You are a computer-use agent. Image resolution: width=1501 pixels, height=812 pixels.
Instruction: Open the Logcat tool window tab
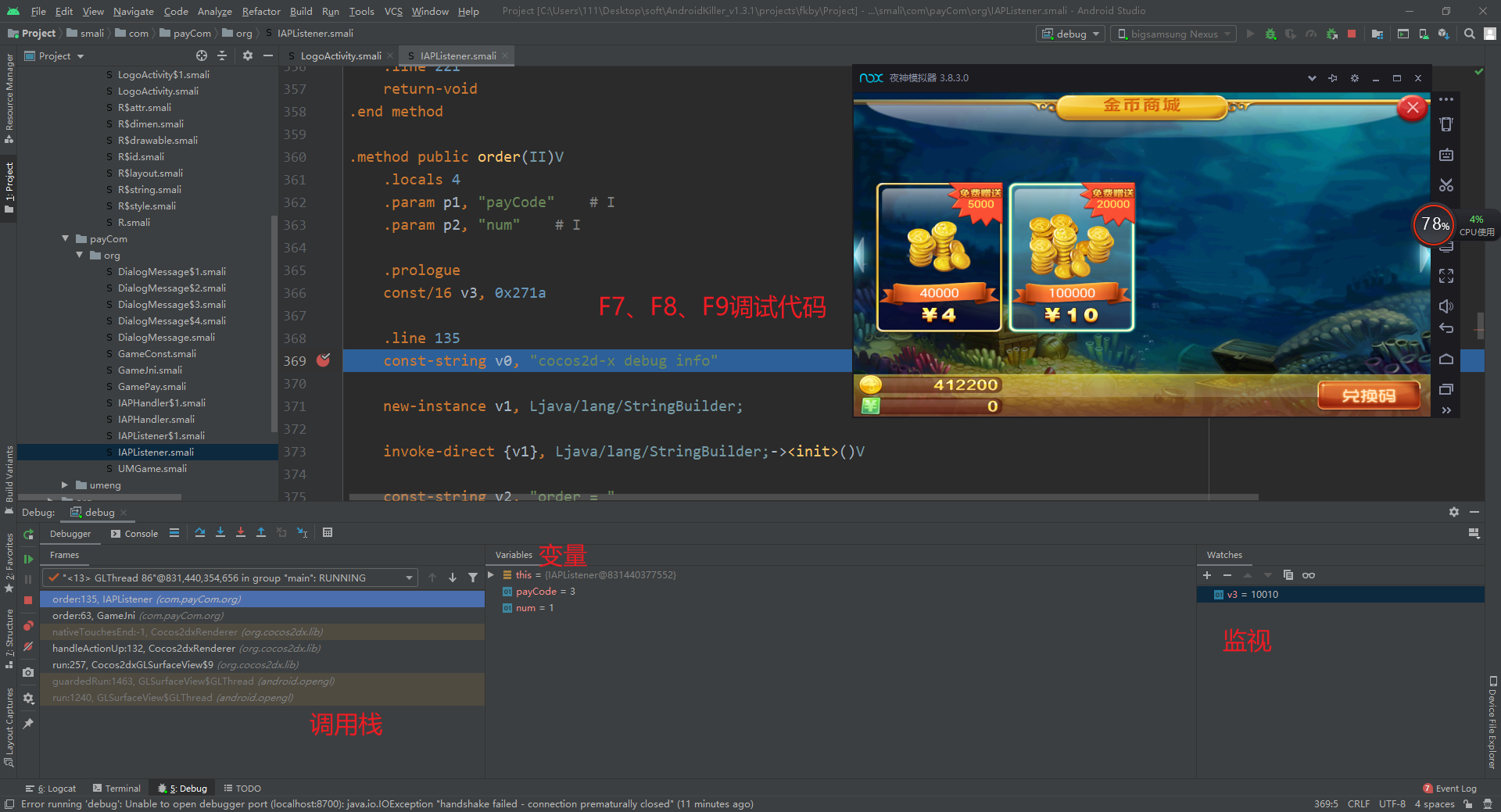pyautogui.click(x=52, y=789)
